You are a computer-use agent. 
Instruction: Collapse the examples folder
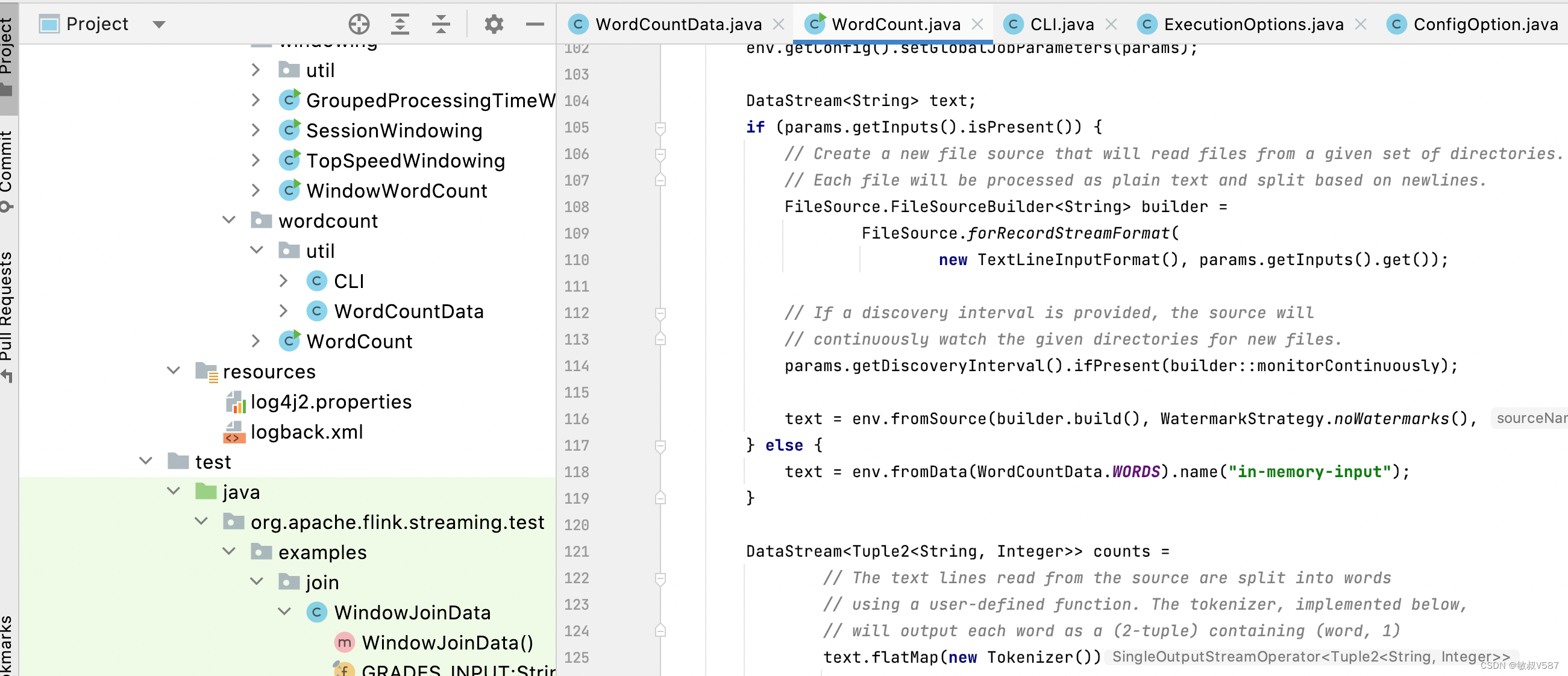(x=229, y=552)
